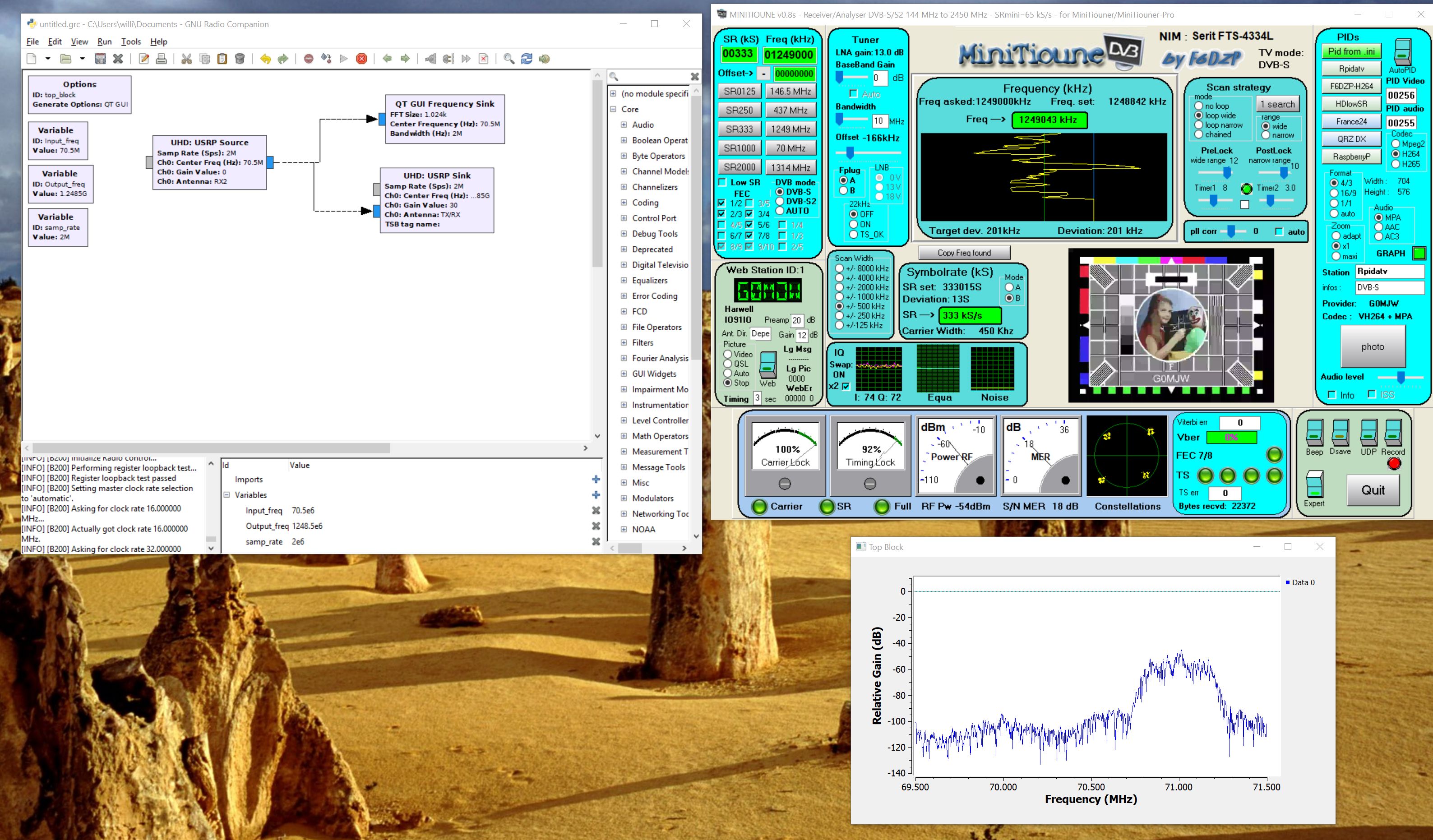1433x840 pixels.
Task: Expand the Core block category
Action: pos(613,109)
